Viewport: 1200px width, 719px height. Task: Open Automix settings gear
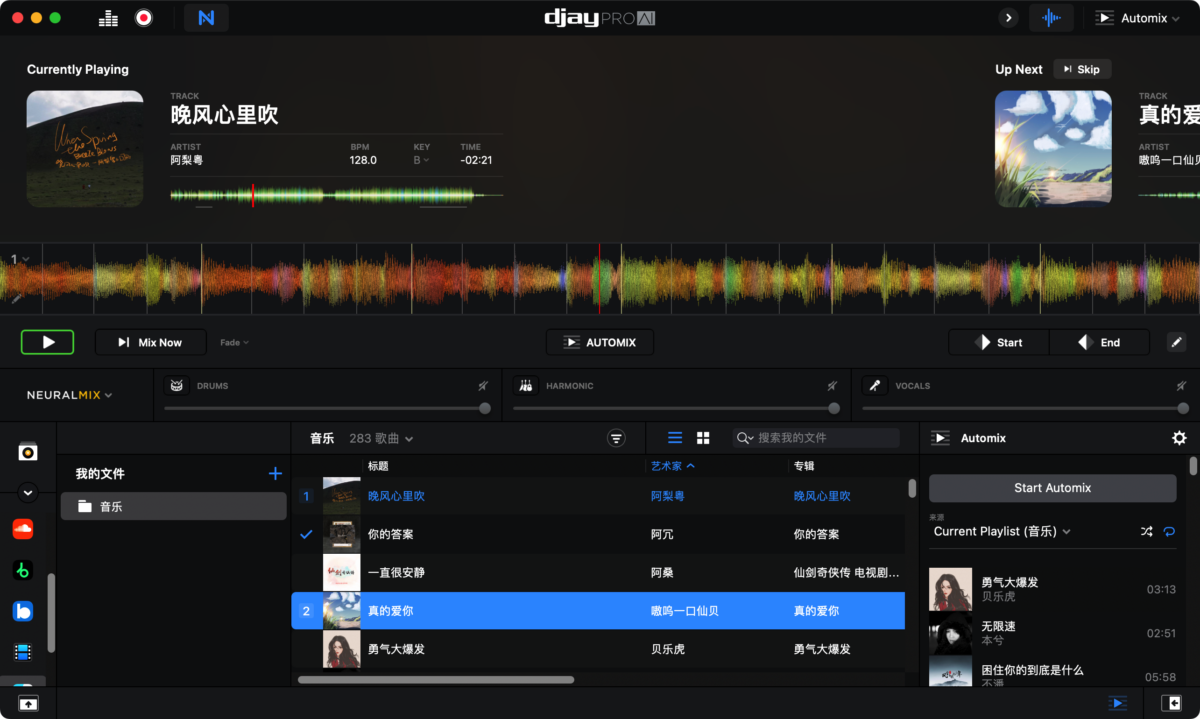click(x=1179, y=438)
